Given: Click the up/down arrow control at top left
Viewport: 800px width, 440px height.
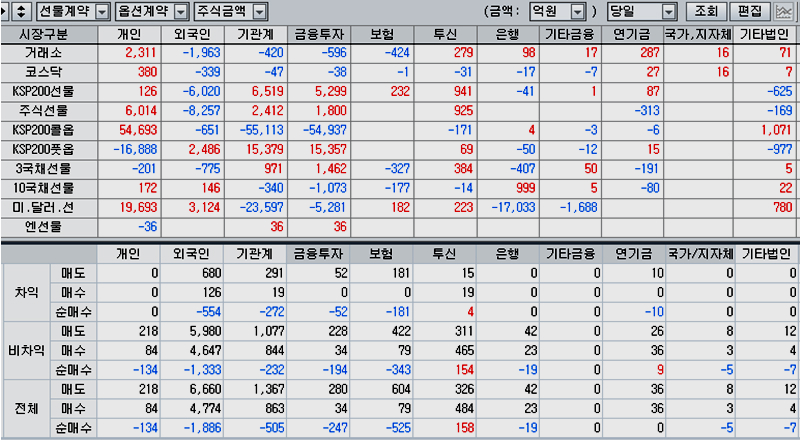Looking at the screenshot, I should pyautogui.click(x=21, y=12).
